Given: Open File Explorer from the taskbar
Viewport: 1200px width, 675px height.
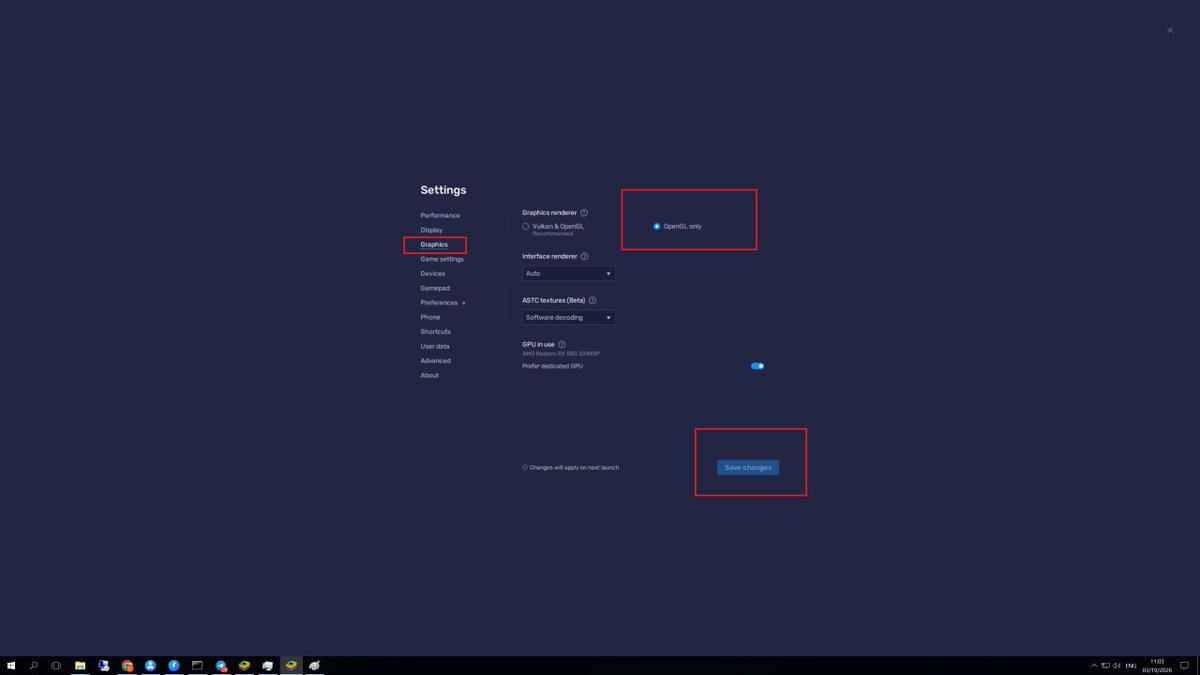Looking at the screenshot, I should pos(80,665).
